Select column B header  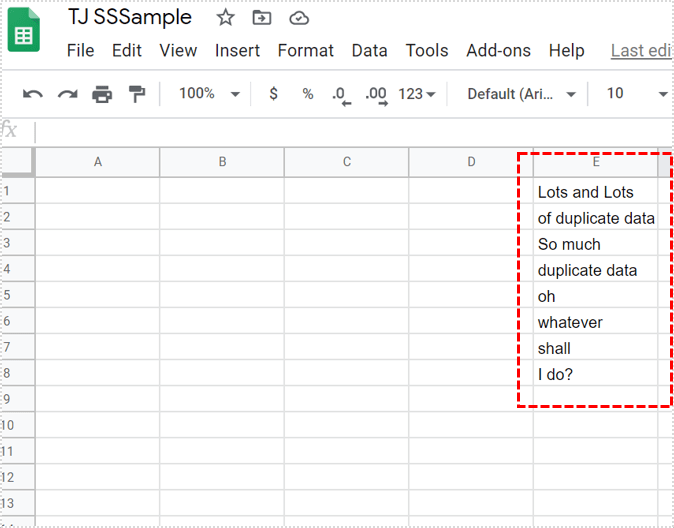point(222,162)
